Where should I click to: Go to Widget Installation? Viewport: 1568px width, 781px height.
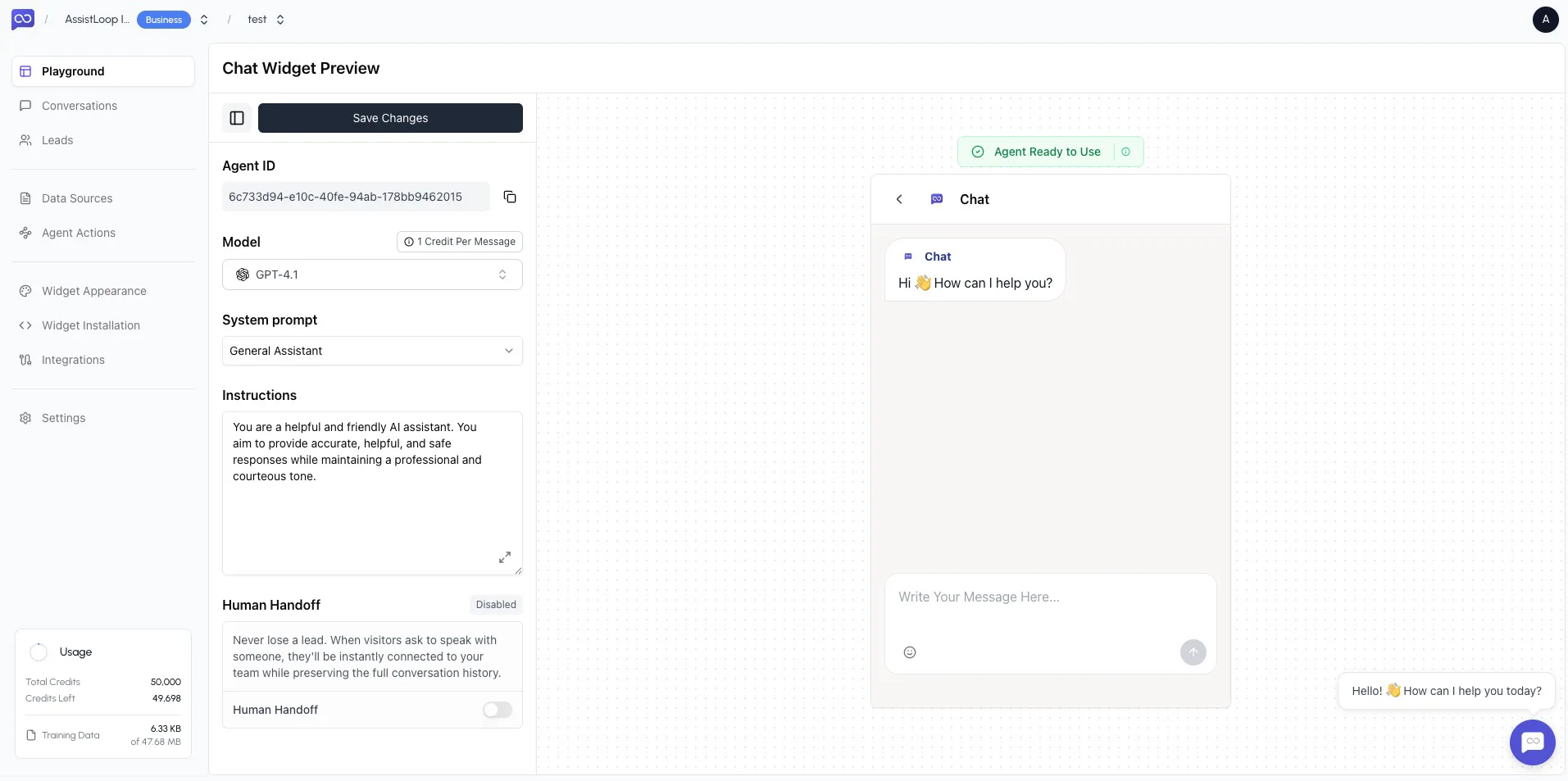[103, 325]
